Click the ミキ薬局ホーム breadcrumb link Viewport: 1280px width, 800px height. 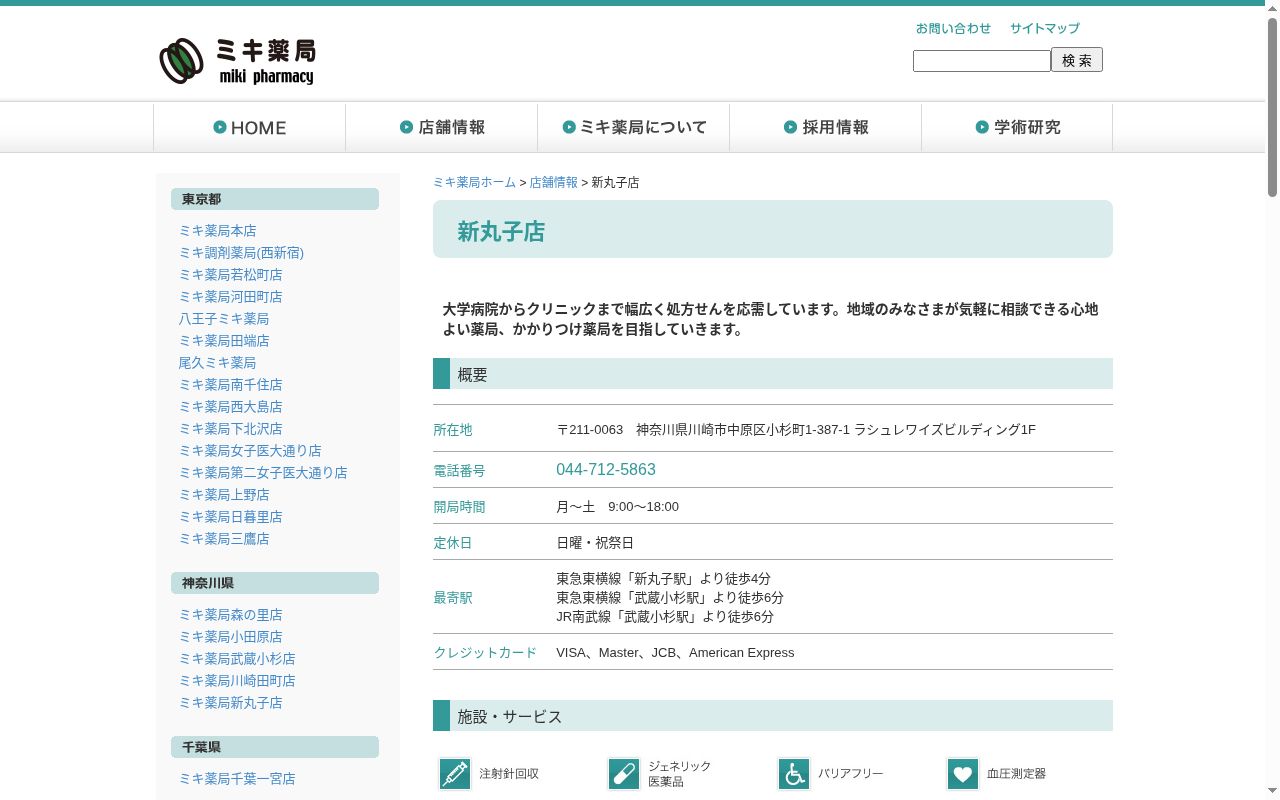(x=474, y=182)
